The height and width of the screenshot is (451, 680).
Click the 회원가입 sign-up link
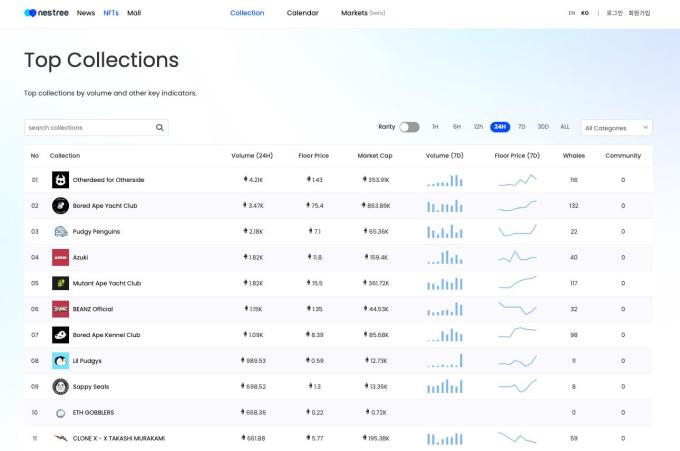point(638,13)
